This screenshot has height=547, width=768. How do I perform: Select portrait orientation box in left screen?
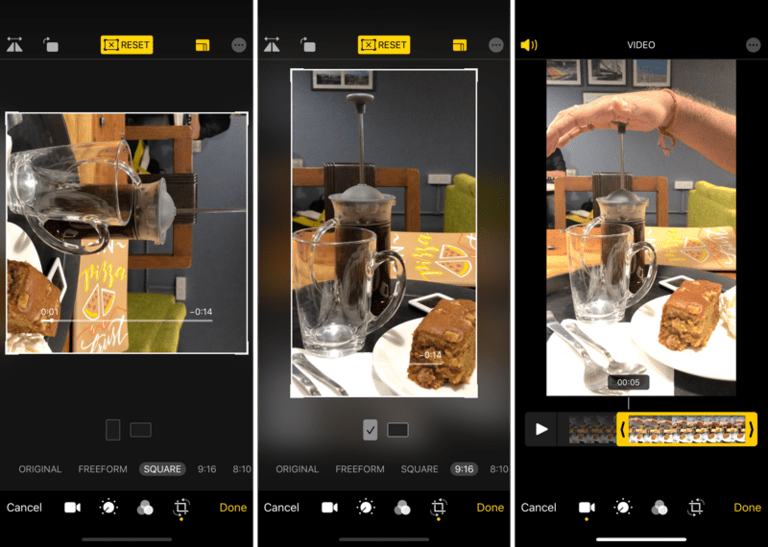[113, 430]
